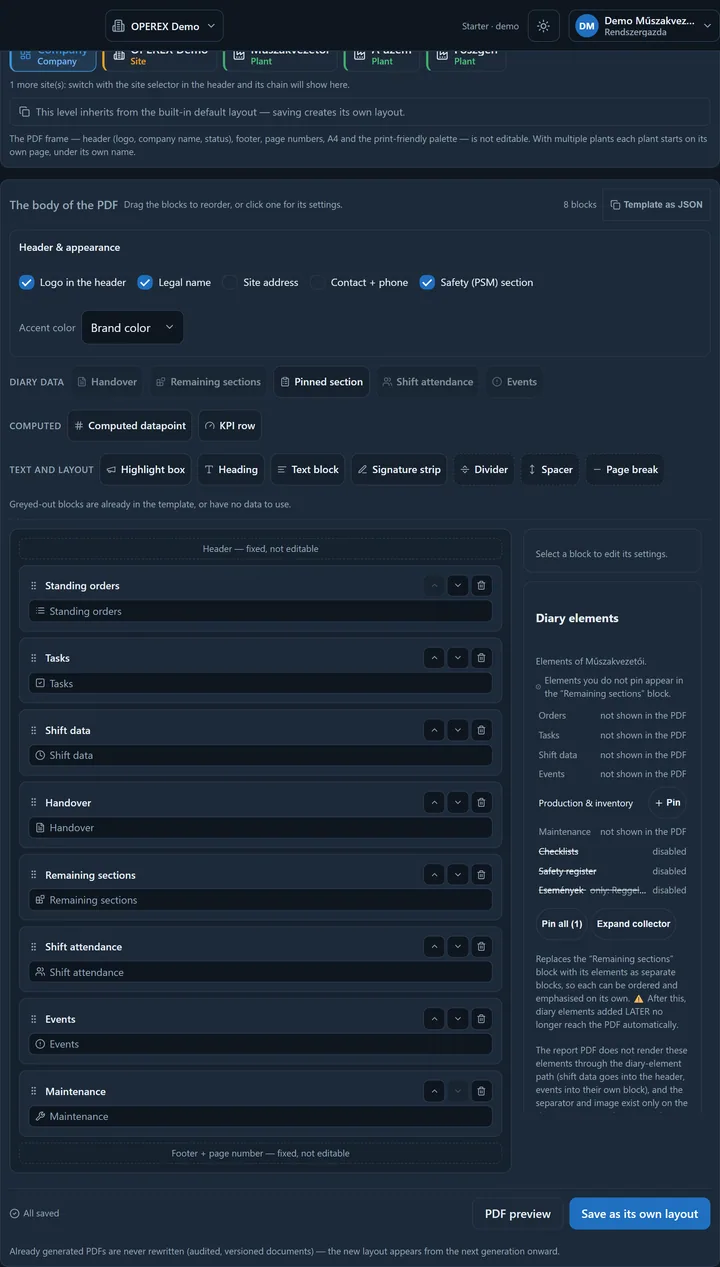Add a Divider block

pos(484,470)
